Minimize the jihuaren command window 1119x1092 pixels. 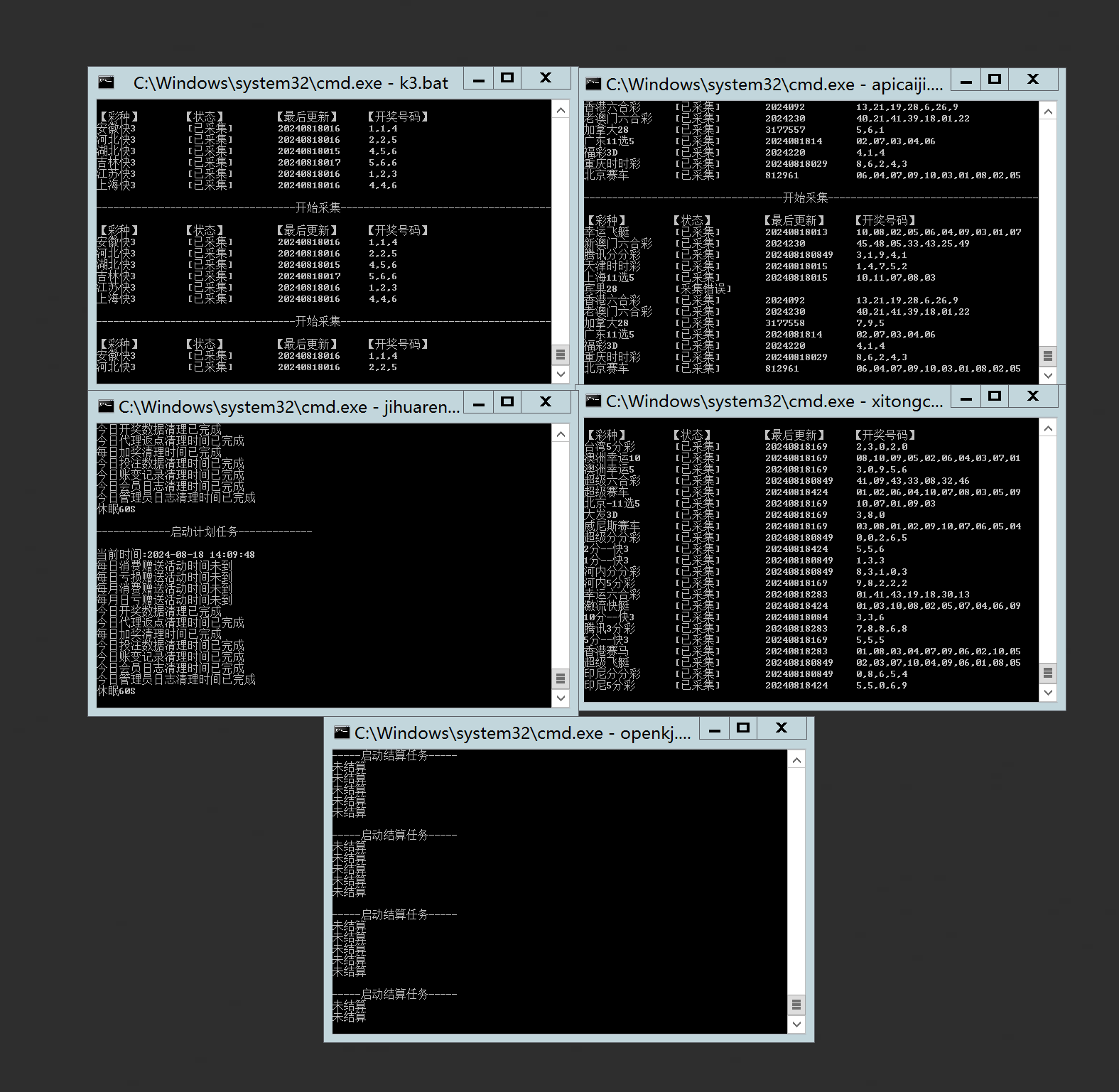click(479, 403)
